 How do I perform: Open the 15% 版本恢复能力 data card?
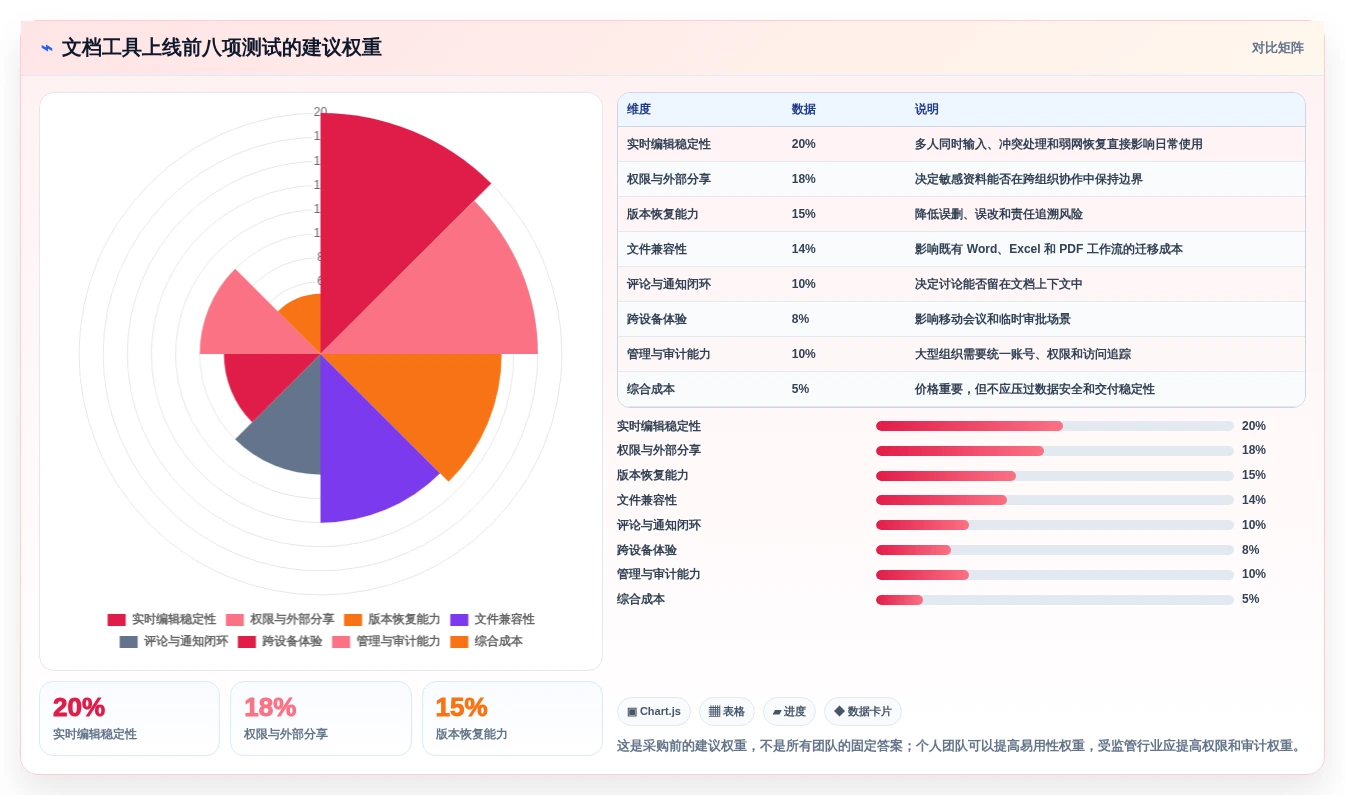(512, 718)
